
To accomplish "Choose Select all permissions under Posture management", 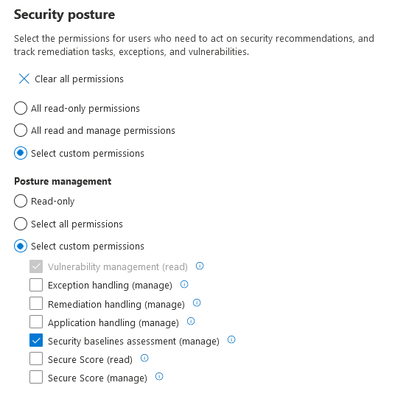I will pos(20,224).
